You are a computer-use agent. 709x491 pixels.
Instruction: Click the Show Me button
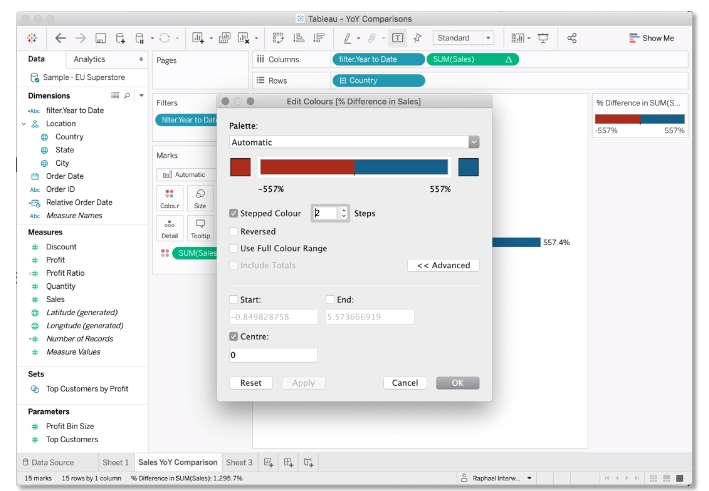[651, 38]
